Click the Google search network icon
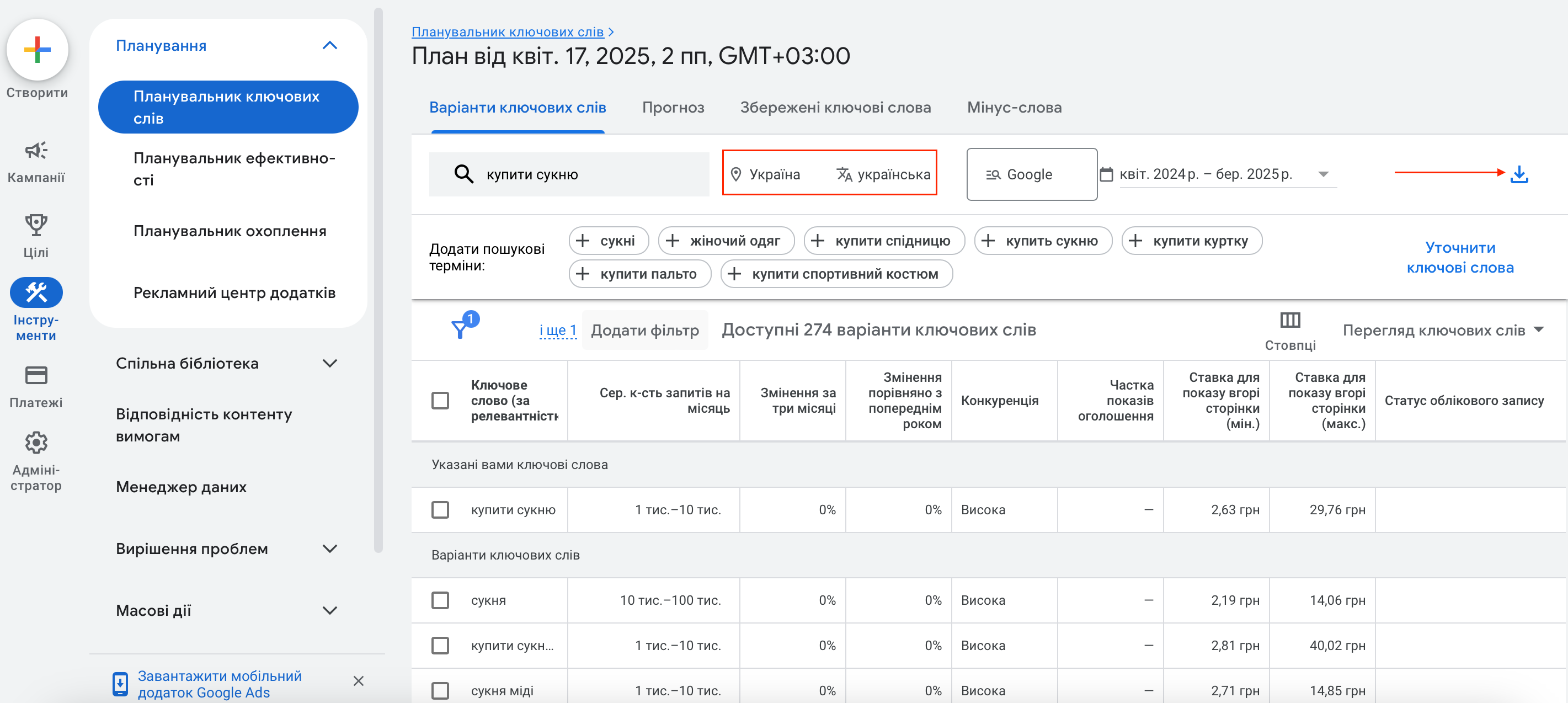1568x703 pixels. [993, 175]
